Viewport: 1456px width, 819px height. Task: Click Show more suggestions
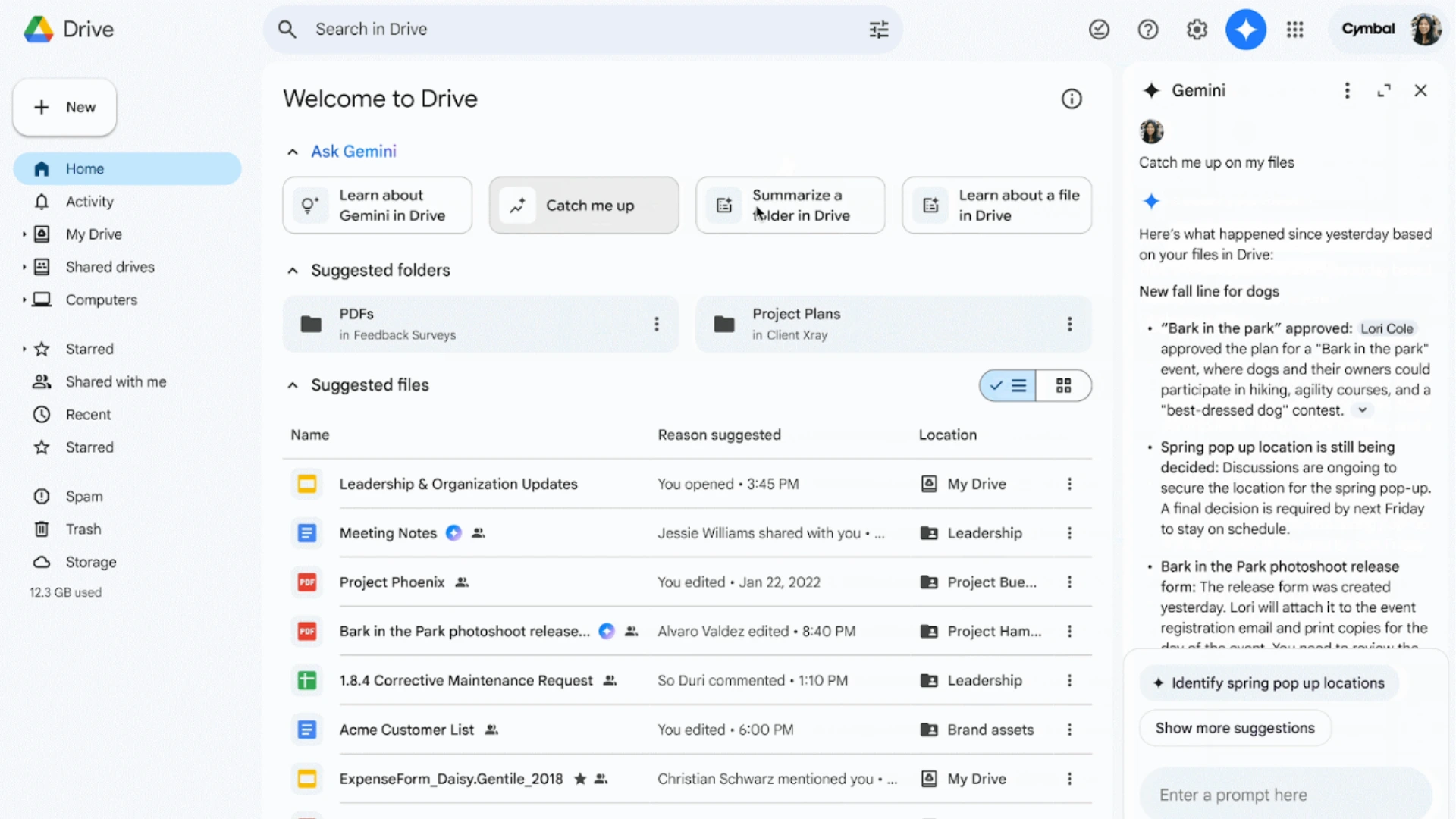[1235, 728]
